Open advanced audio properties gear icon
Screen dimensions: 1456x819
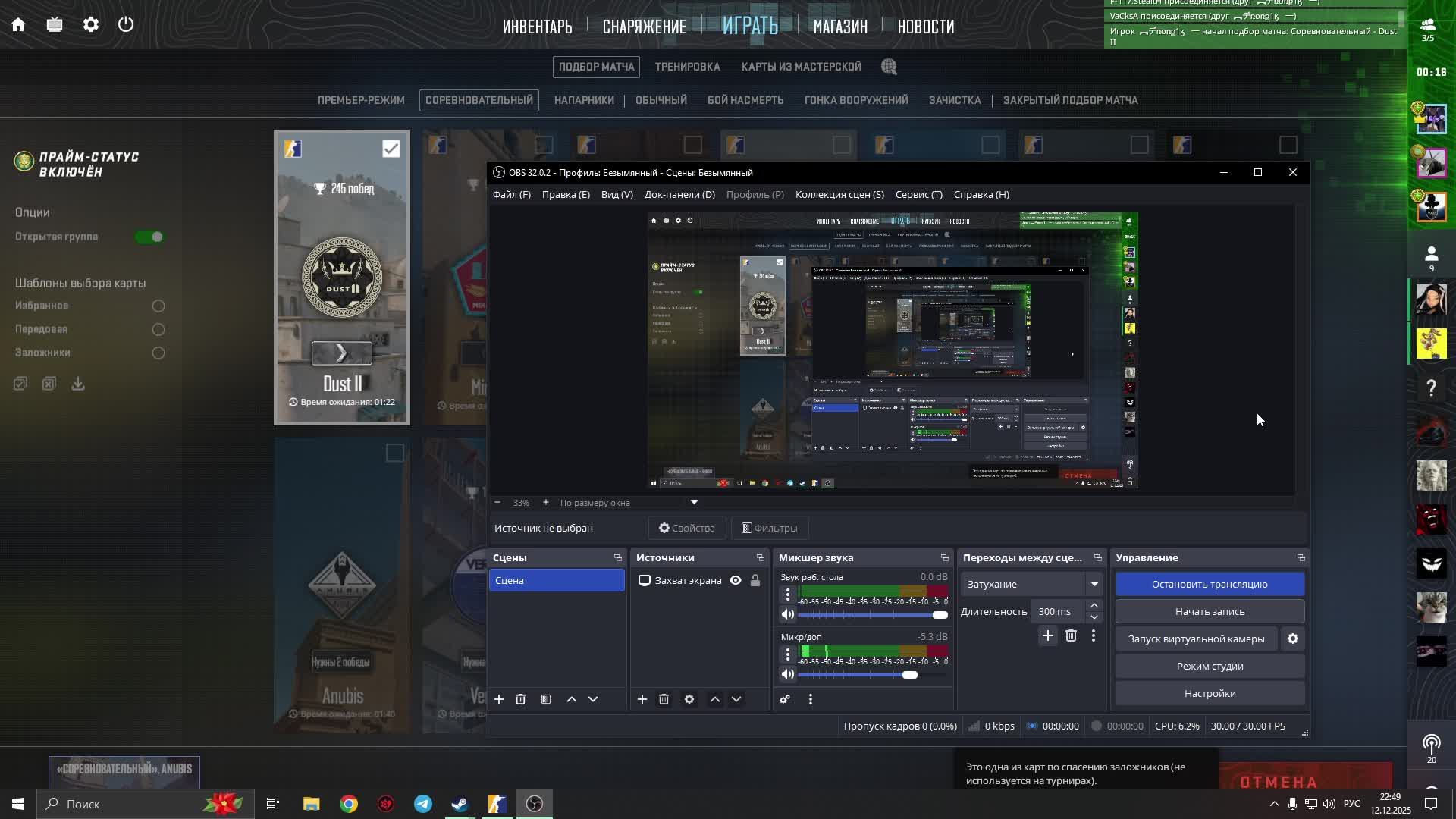click(x=785, y=699)
